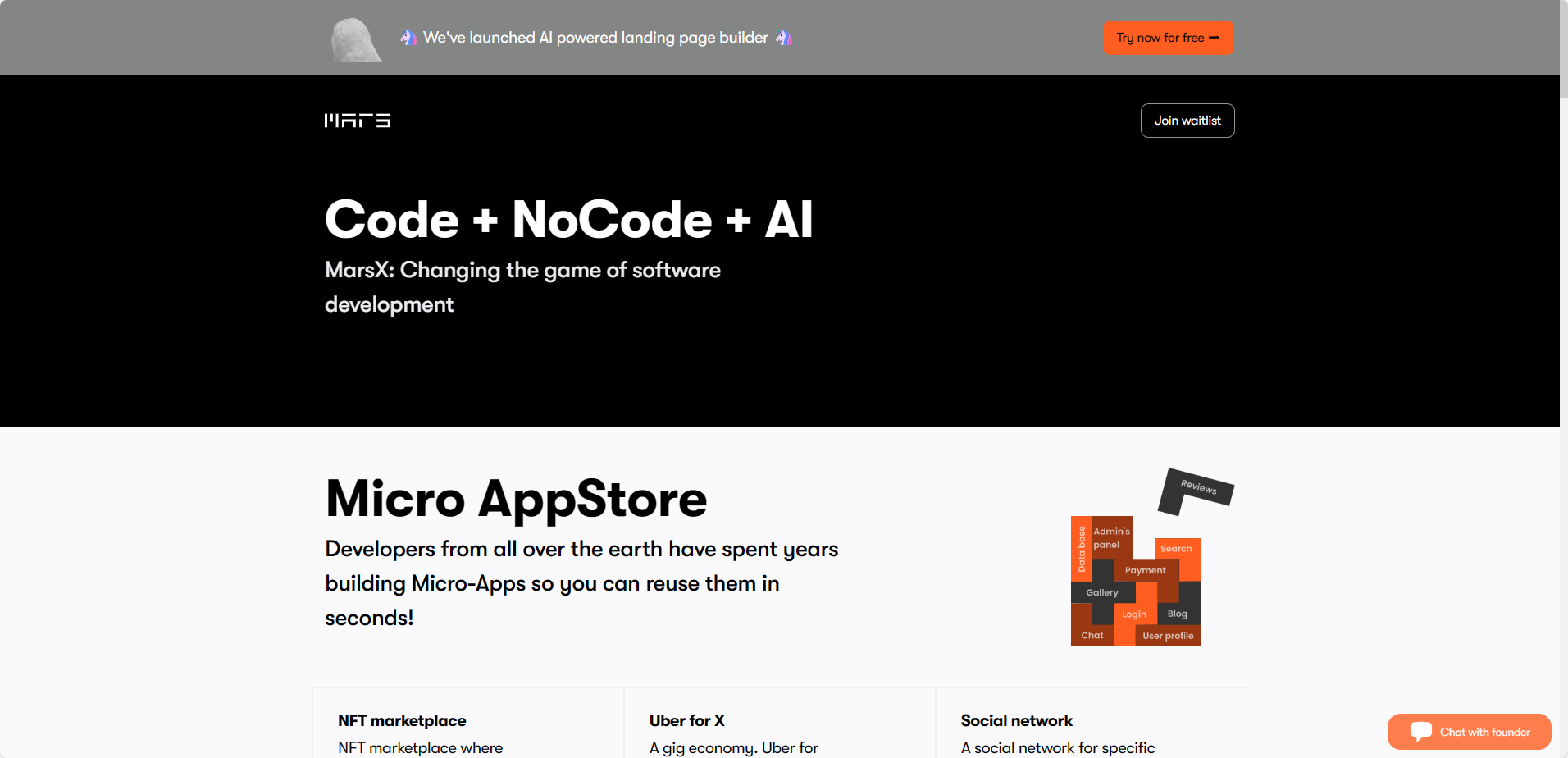Open Chat with founder widget
Image resolution: width=1568 pixels, height=758 pixels.
(x=1469, y=732)
